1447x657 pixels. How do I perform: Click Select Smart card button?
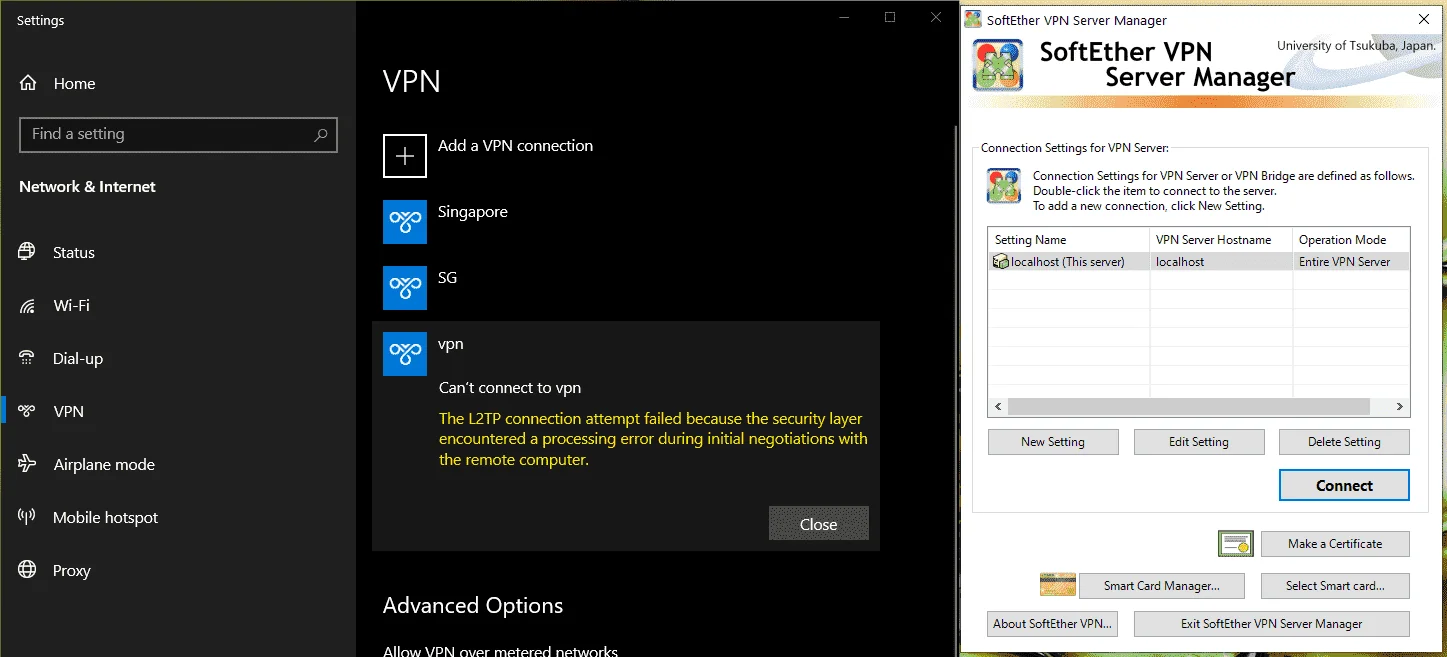pos(1335,586)
